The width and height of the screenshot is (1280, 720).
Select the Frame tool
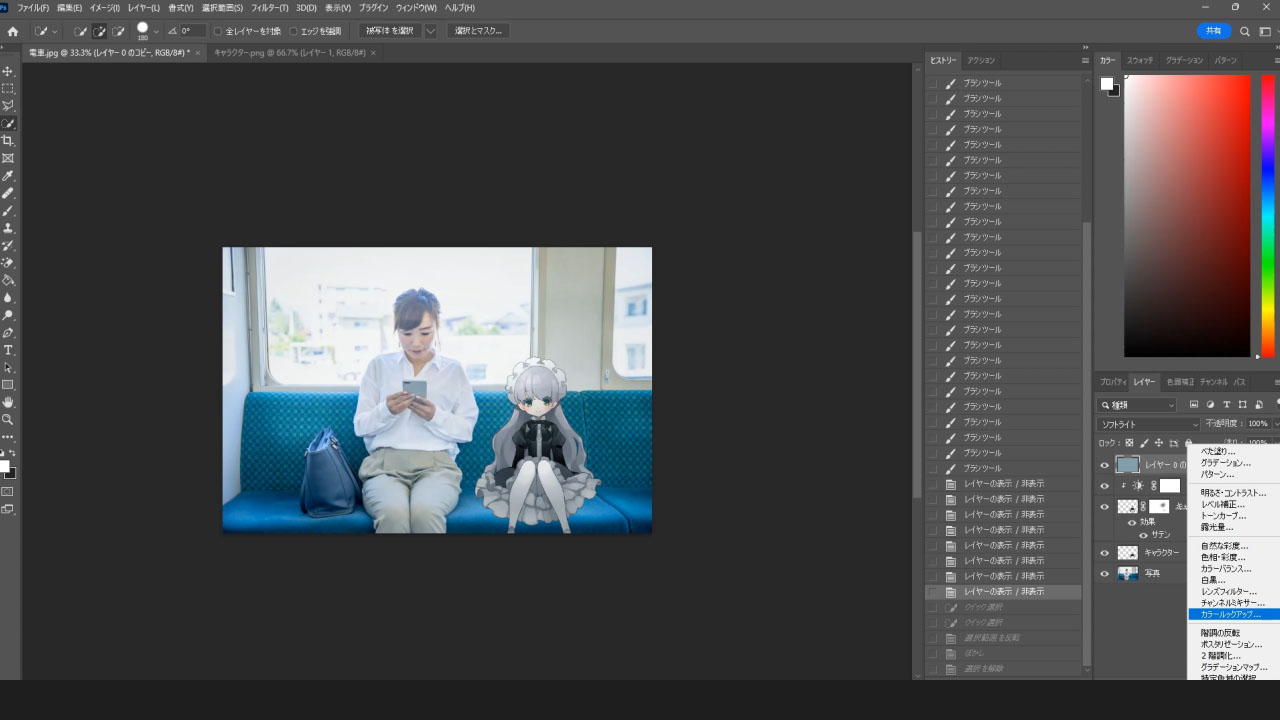coord(8,158)
